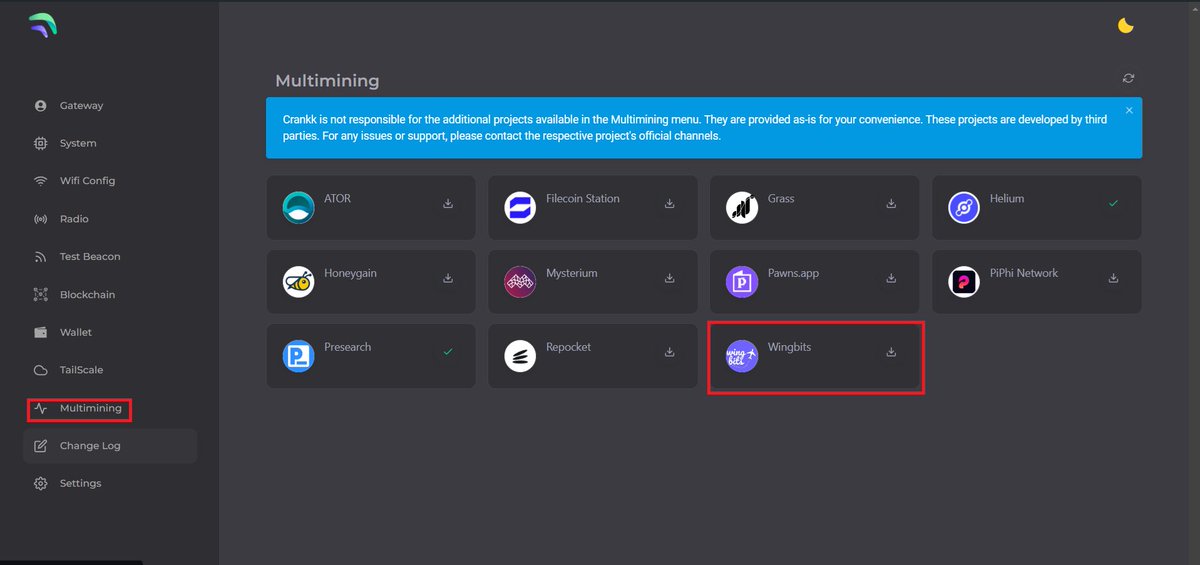
Task: Click Grass download icon
Action: [x=891, y=203]
